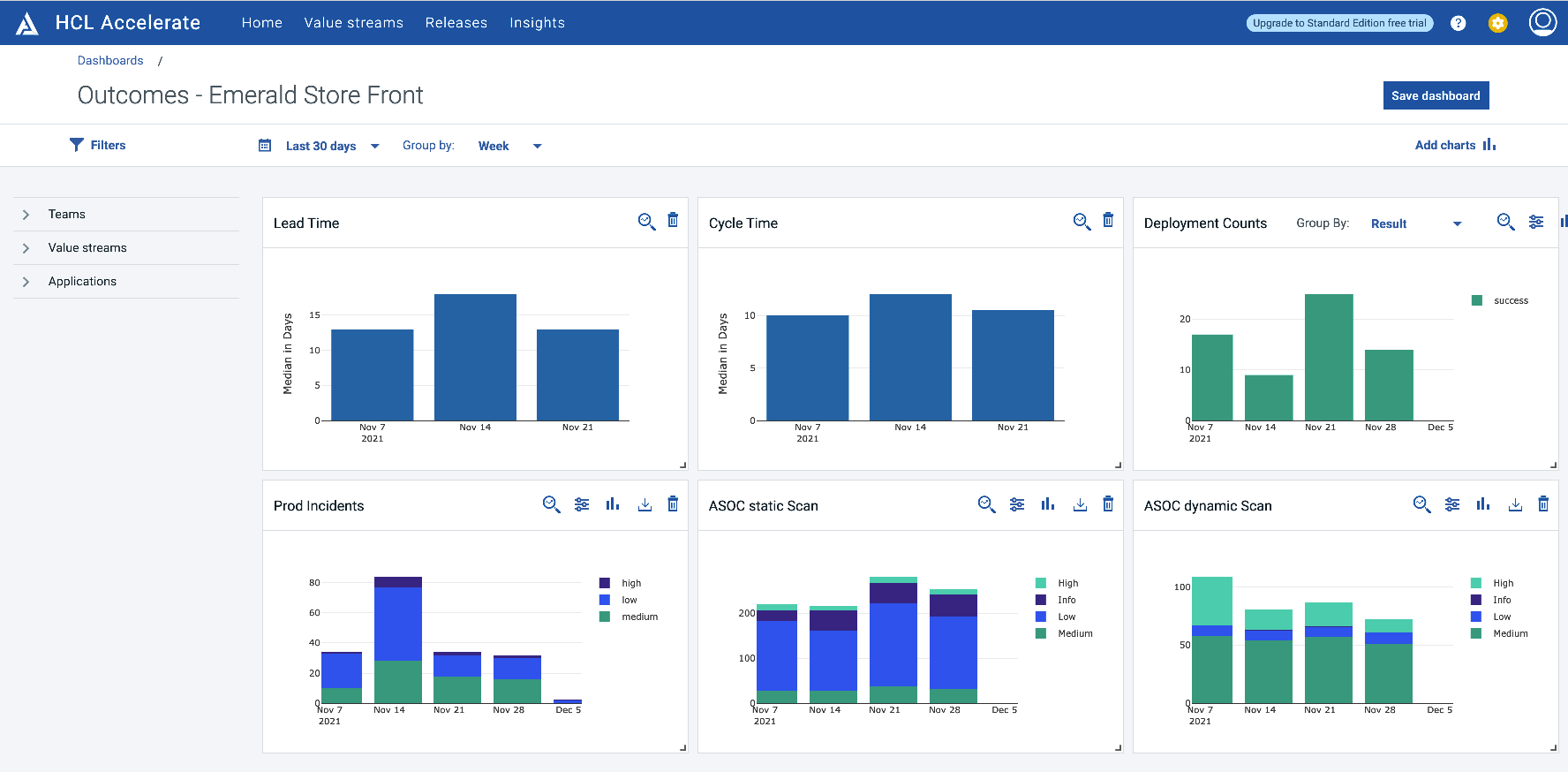Download the Prod Incidents chart

point(645,504)
